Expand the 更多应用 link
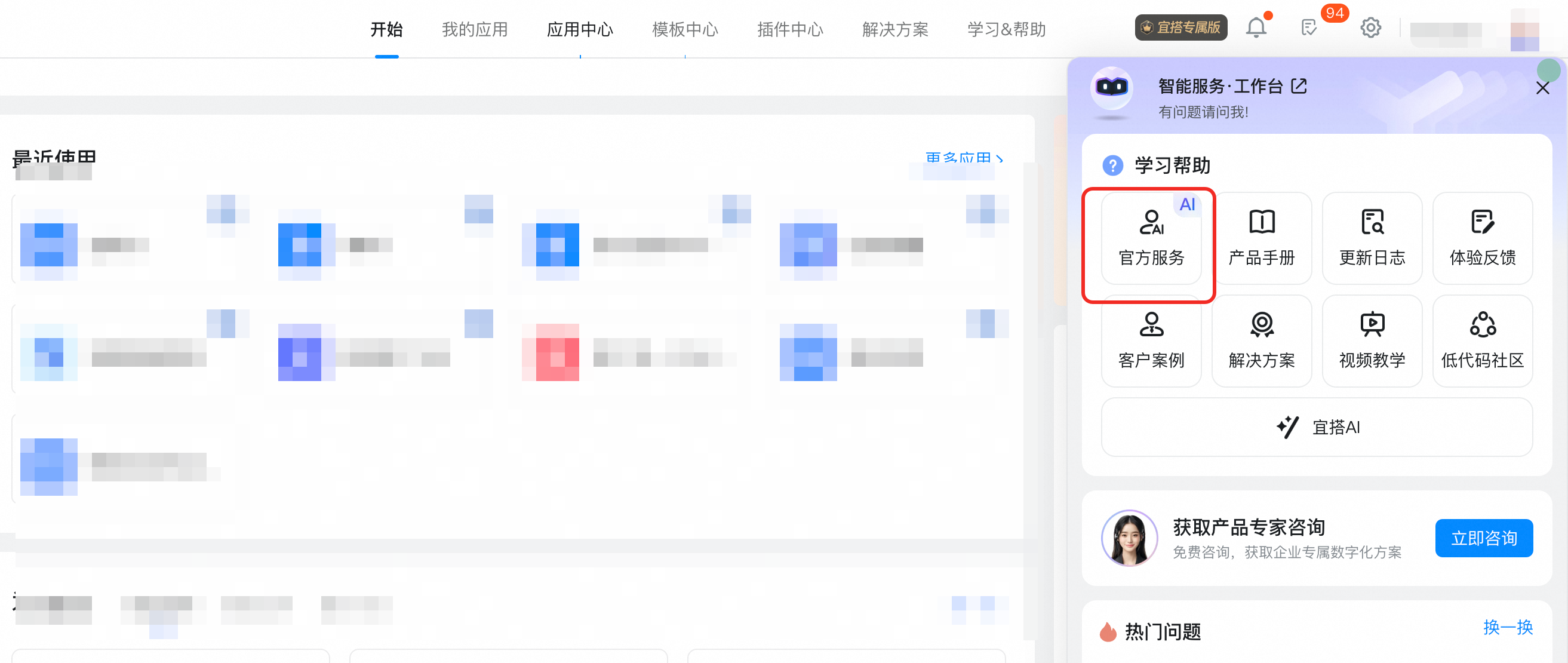 tap(964, 158)
